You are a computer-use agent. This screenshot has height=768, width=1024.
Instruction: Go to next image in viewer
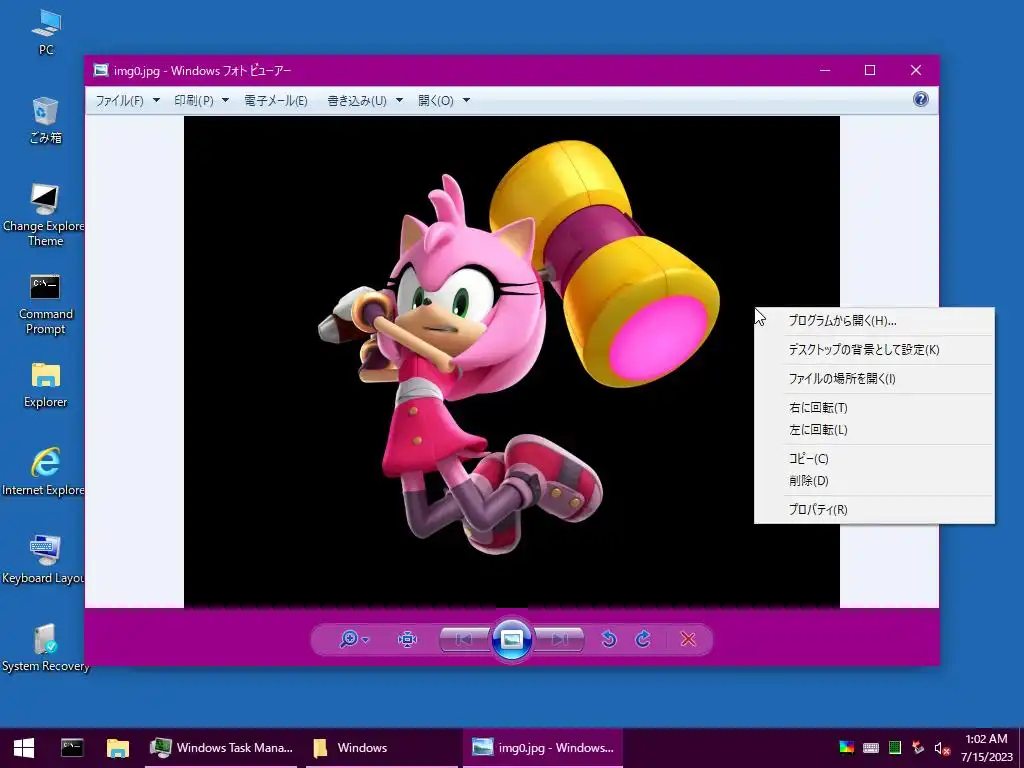click(x=560, y=639)
